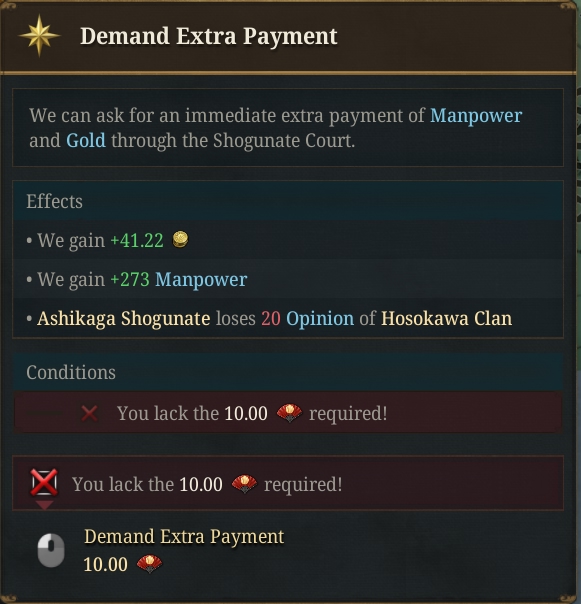
Task: Click the large red crossed-box icon
Action: (44, 482)
